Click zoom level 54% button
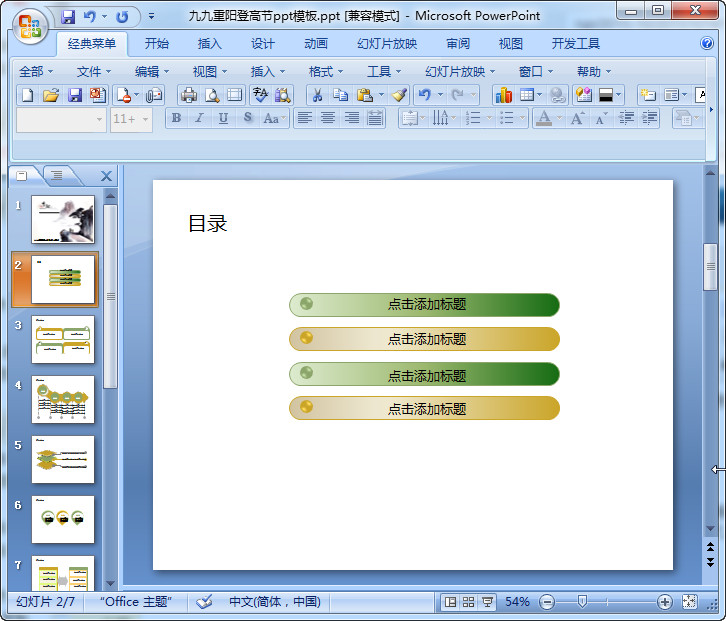726x621 pixels. click(x=517, y=602)
